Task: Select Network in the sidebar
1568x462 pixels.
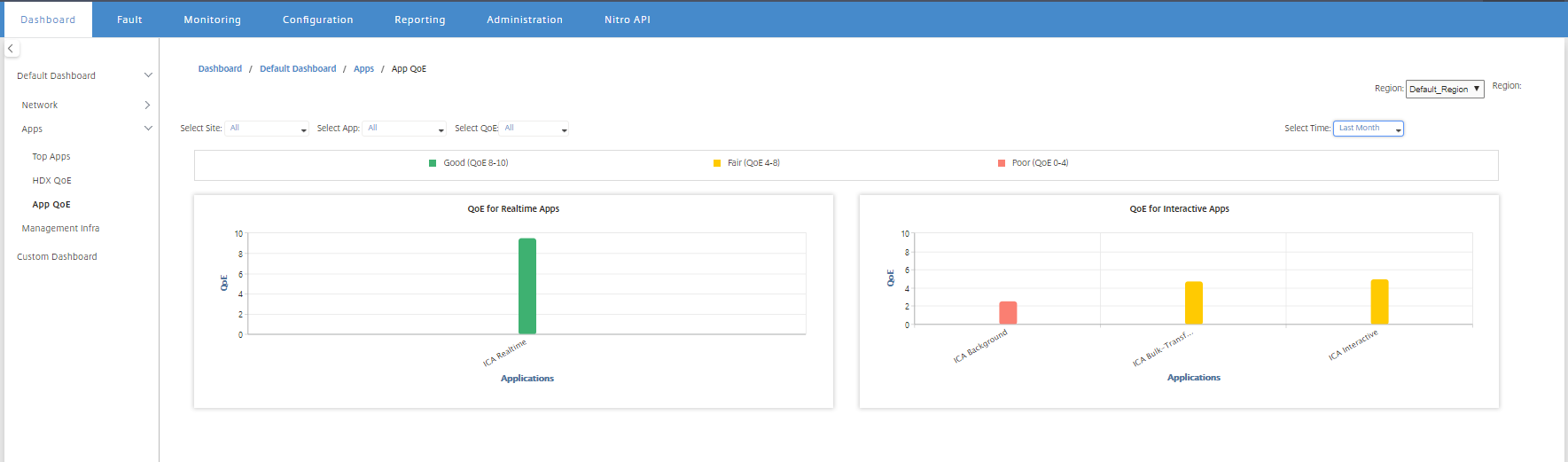Action: click(40, 105)
